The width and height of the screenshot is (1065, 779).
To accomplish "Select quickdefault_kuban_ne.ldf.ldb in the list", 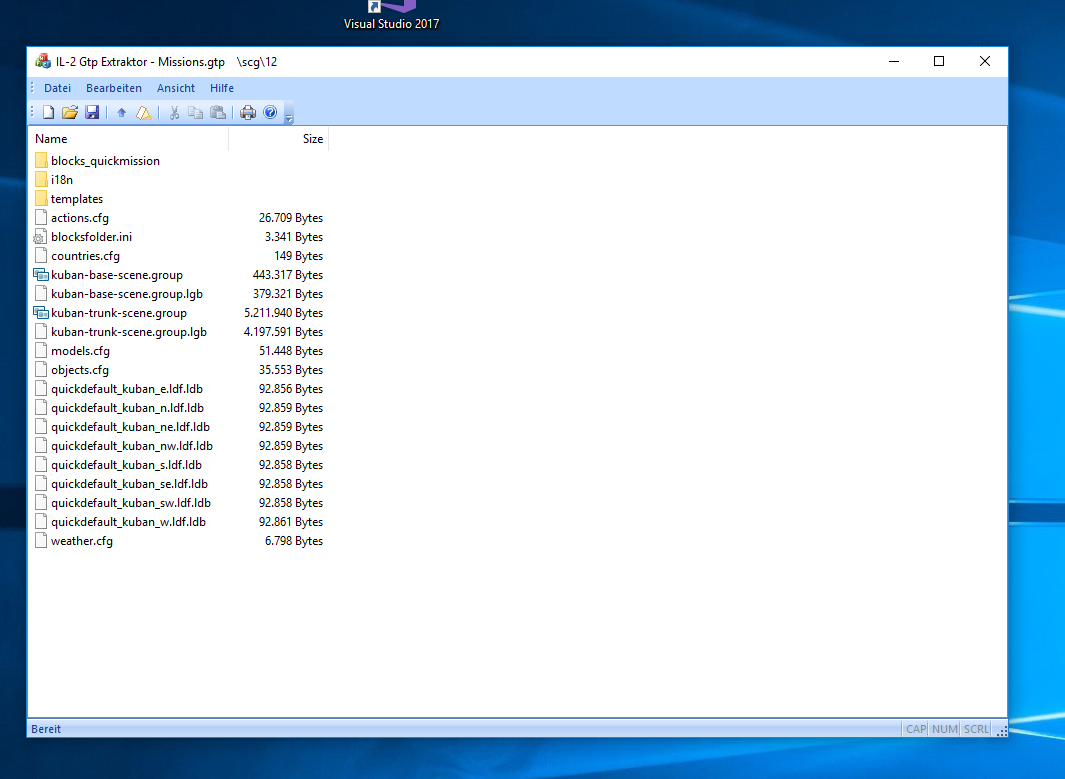I will coord(130,427).
